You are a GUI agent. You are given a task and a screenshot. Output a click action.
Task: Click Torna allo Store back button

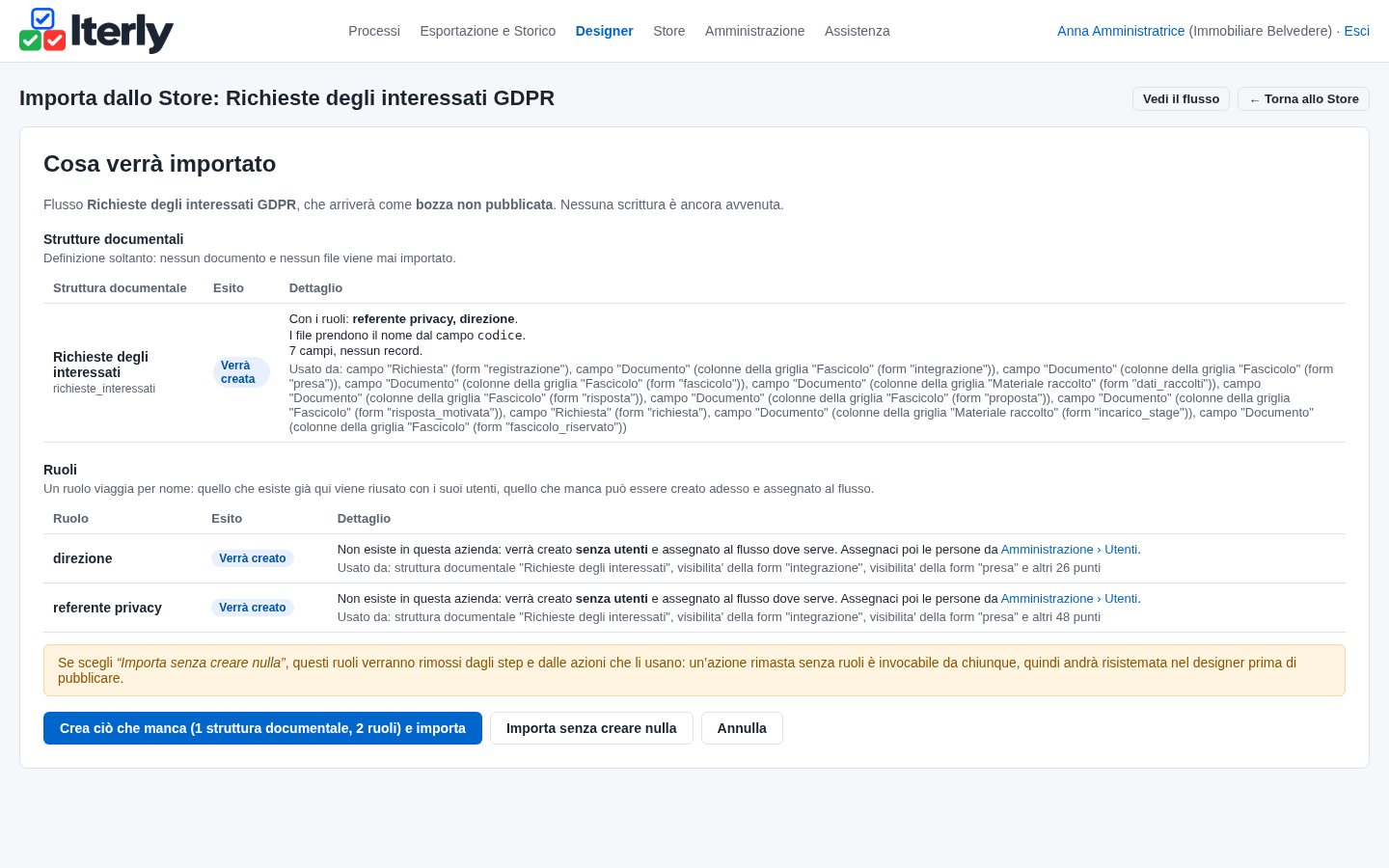point(1303,99)
